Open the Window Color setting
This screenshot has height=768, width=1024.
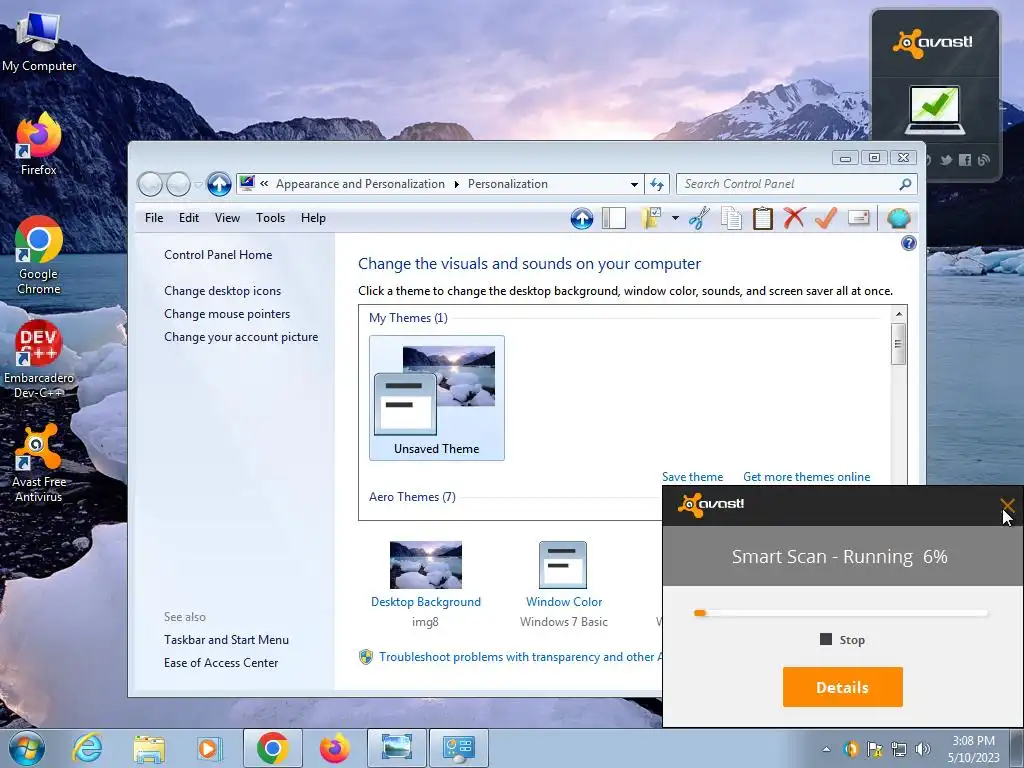[564, 584]
